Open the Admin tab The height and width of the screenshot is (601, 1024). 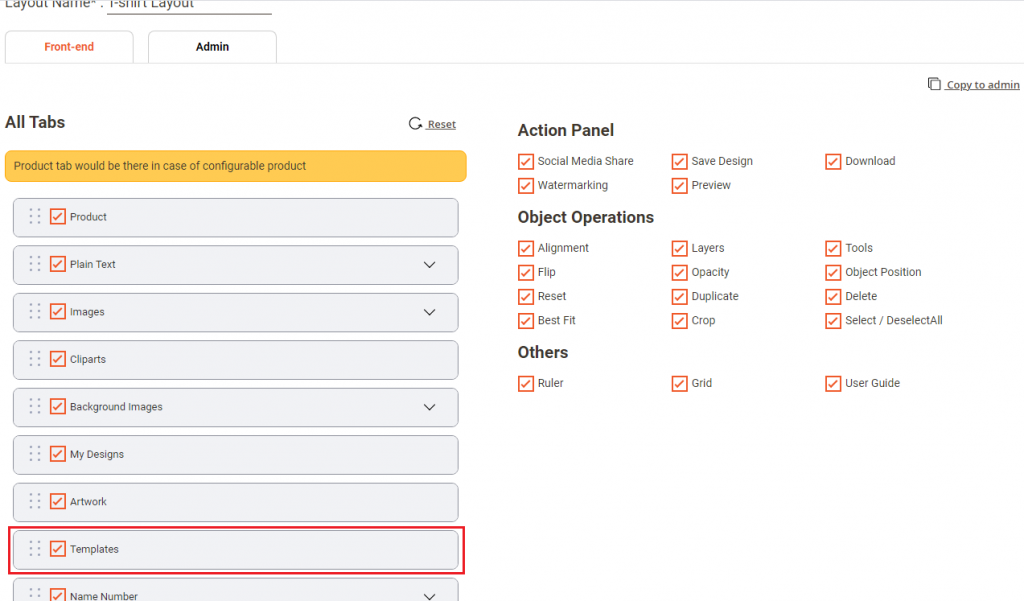tap(211, 46)
